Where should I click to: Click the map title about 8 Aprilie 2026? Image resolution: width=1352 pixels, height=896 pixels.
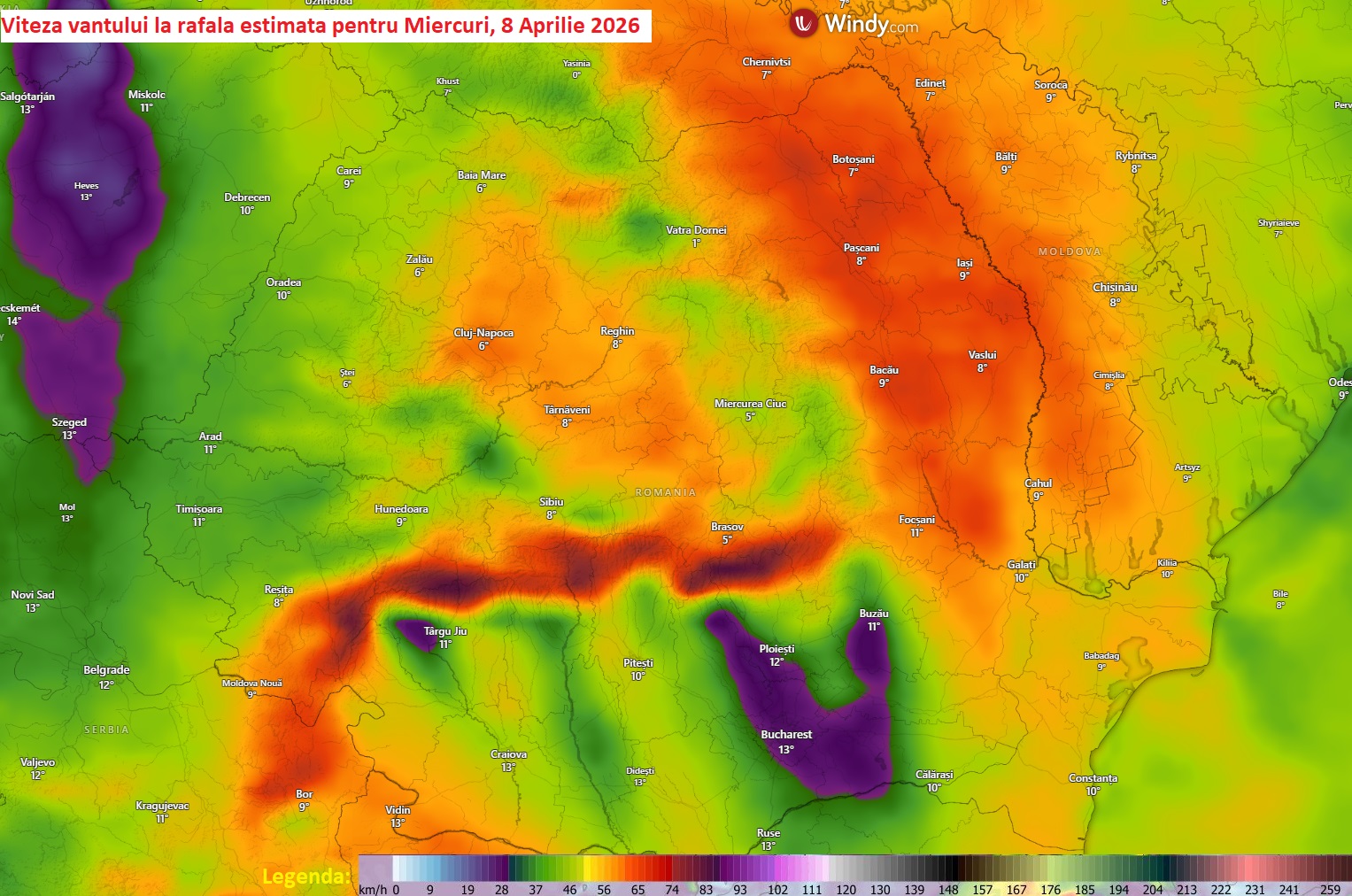(321, 26)
